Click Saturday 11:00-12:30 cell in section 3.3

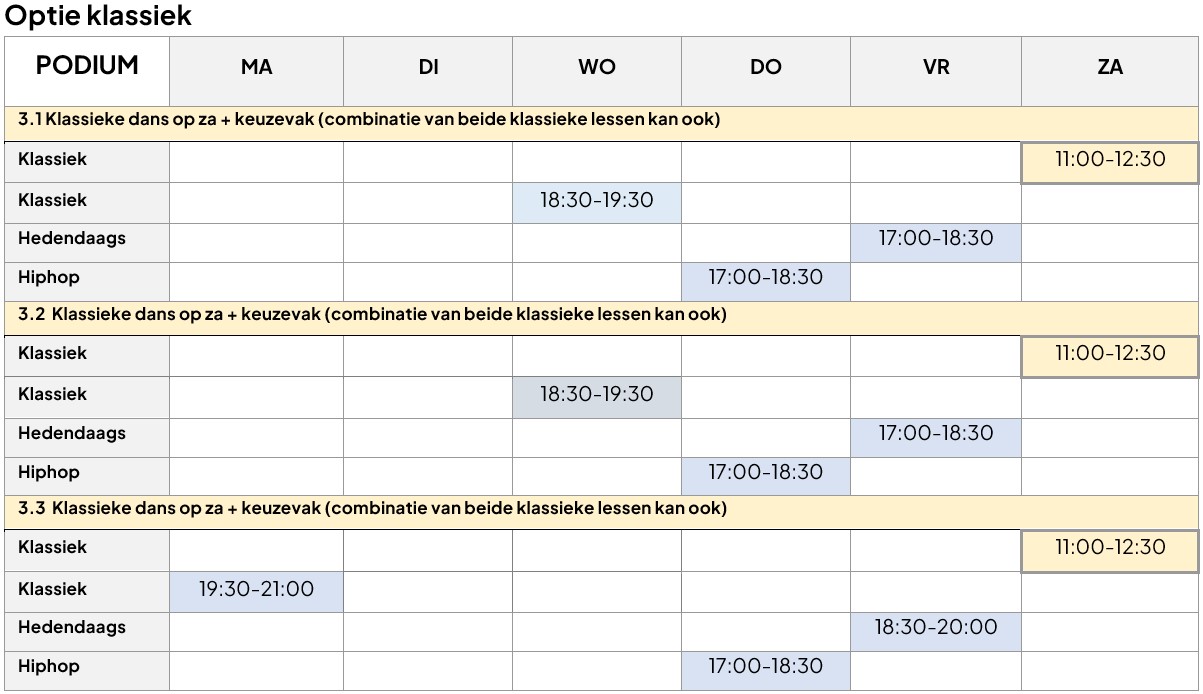click(x=1110, y=551)
